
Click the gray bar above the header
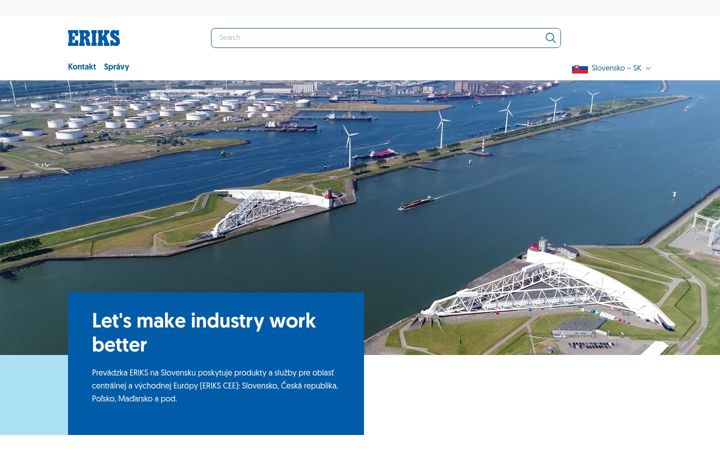tap(360, 8)
